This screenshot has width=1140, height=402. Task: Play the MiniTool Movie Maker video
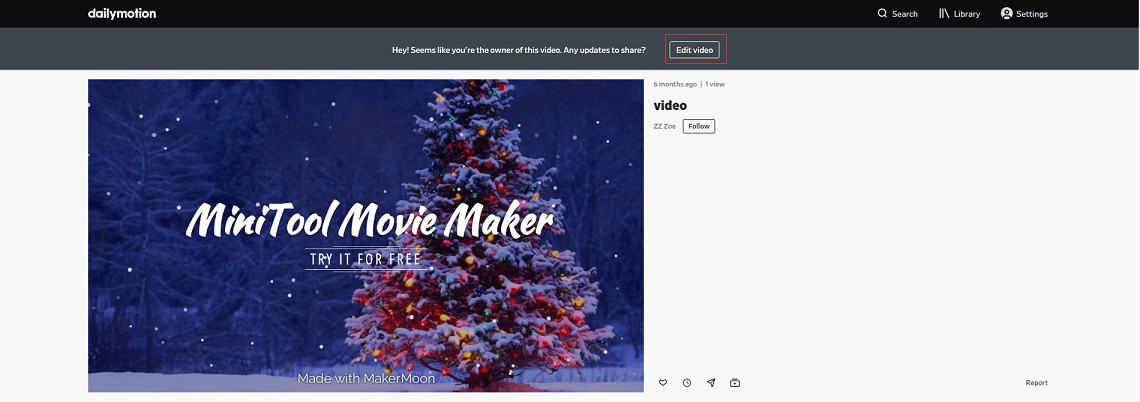pos(366,236)
